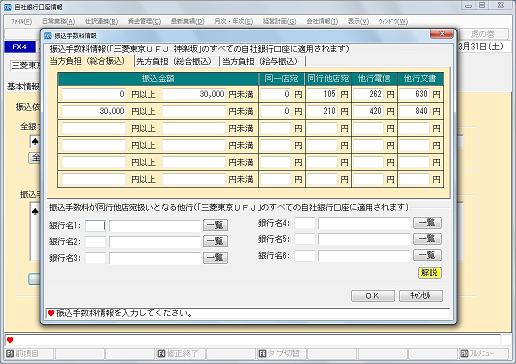Click the 他行文書 column header
516x364 pixels.
420,79
